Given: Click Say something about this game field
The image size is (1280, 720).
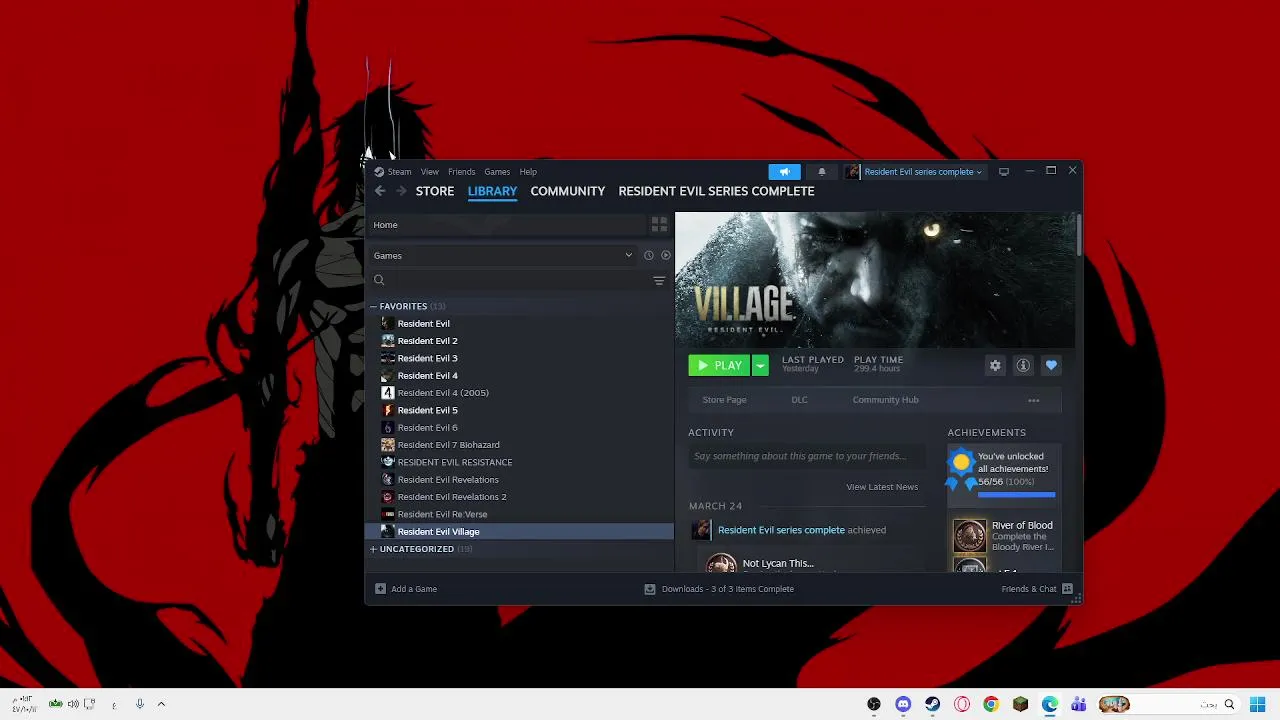Looking at the screenshot, I should pos(807,457).
